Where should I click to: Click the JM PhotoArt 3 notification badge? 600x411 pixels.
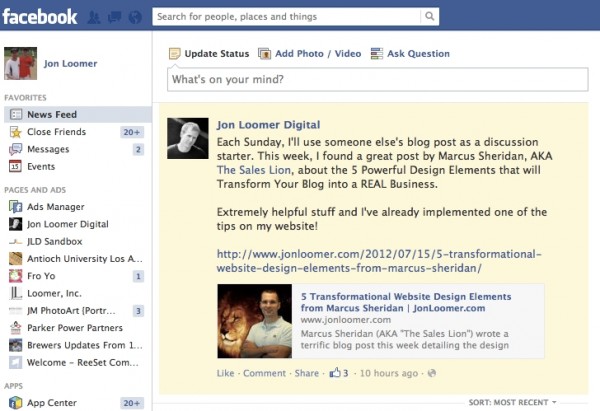tap(138, 311)
